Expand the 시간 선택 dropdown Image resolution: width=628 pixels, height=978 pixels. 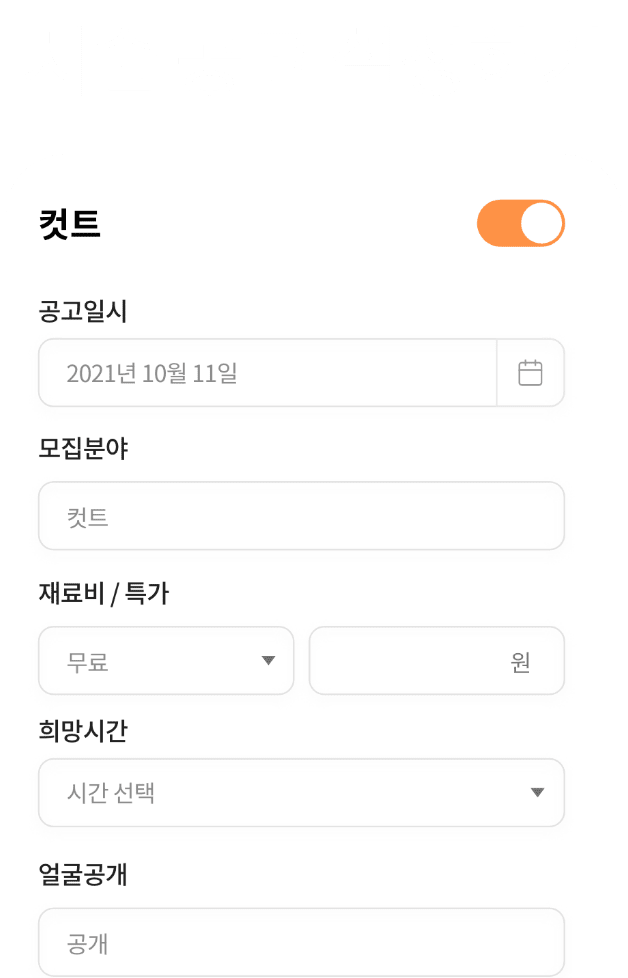point(301,793)
